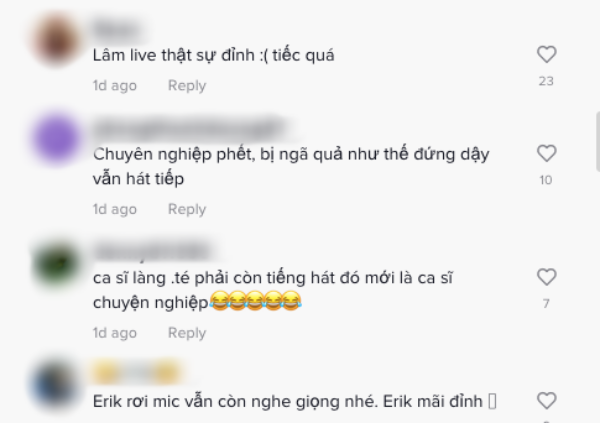The image size is (600, 423).
Task: Like the 'Lâm live thật sự đỉnh' comment
Action: (x=546, y=54)
